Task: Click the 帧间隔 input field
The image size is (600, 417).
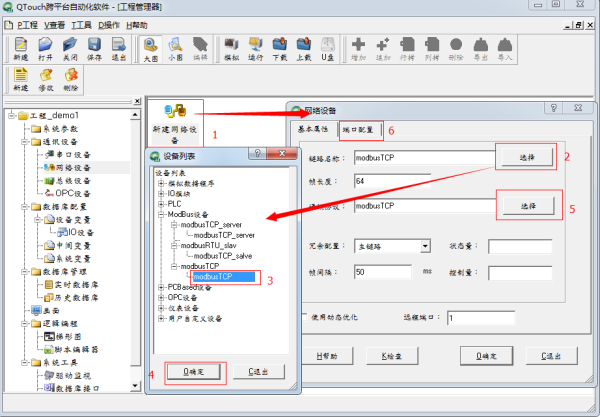Action: click(381, 272)
